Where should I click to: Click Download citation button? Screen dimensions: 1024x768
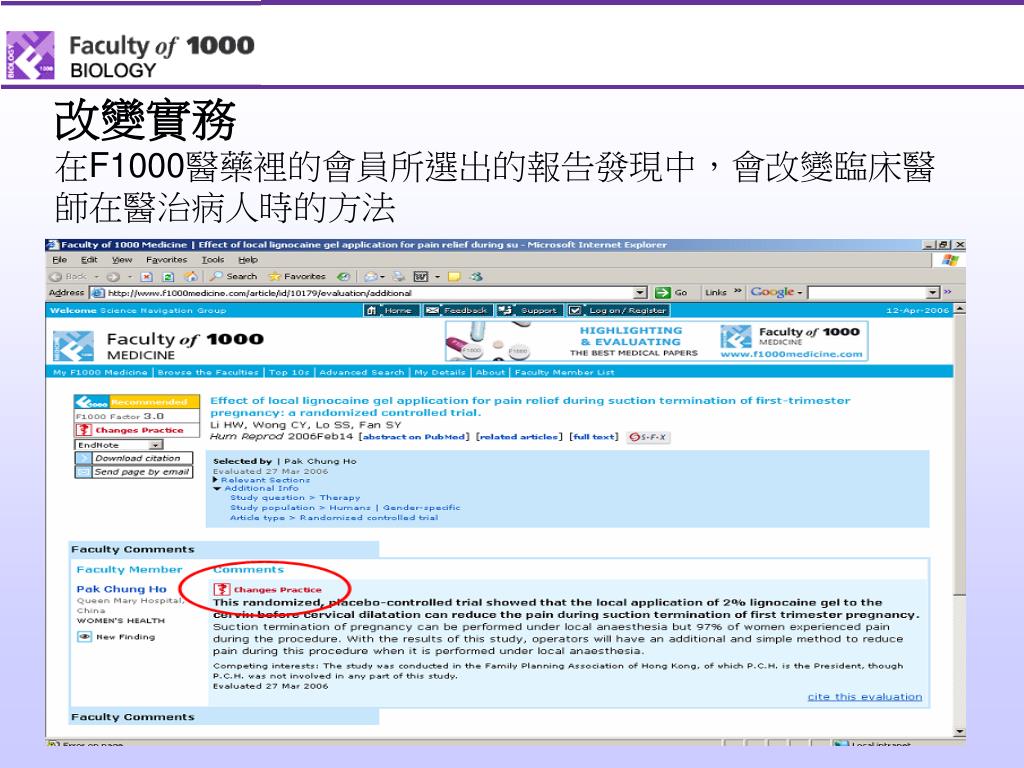(x=134, y=458)
